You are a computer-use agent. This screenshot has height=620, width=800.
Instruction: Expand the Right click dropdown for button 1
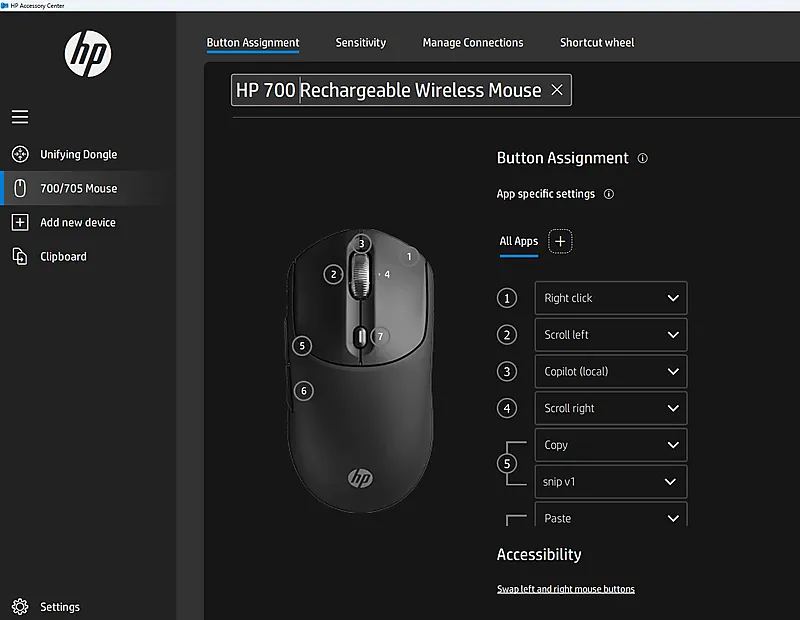click(x=611, y=298)
